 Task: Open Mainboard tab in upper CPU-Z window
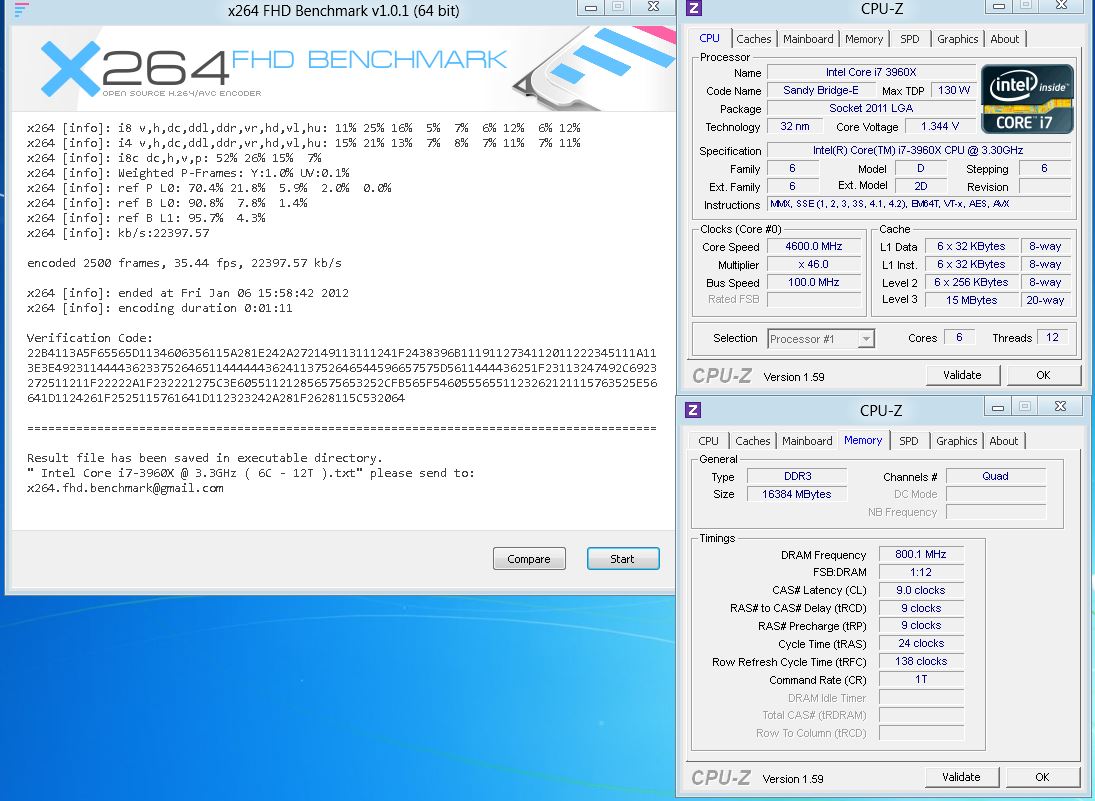(x=808, y=39)
